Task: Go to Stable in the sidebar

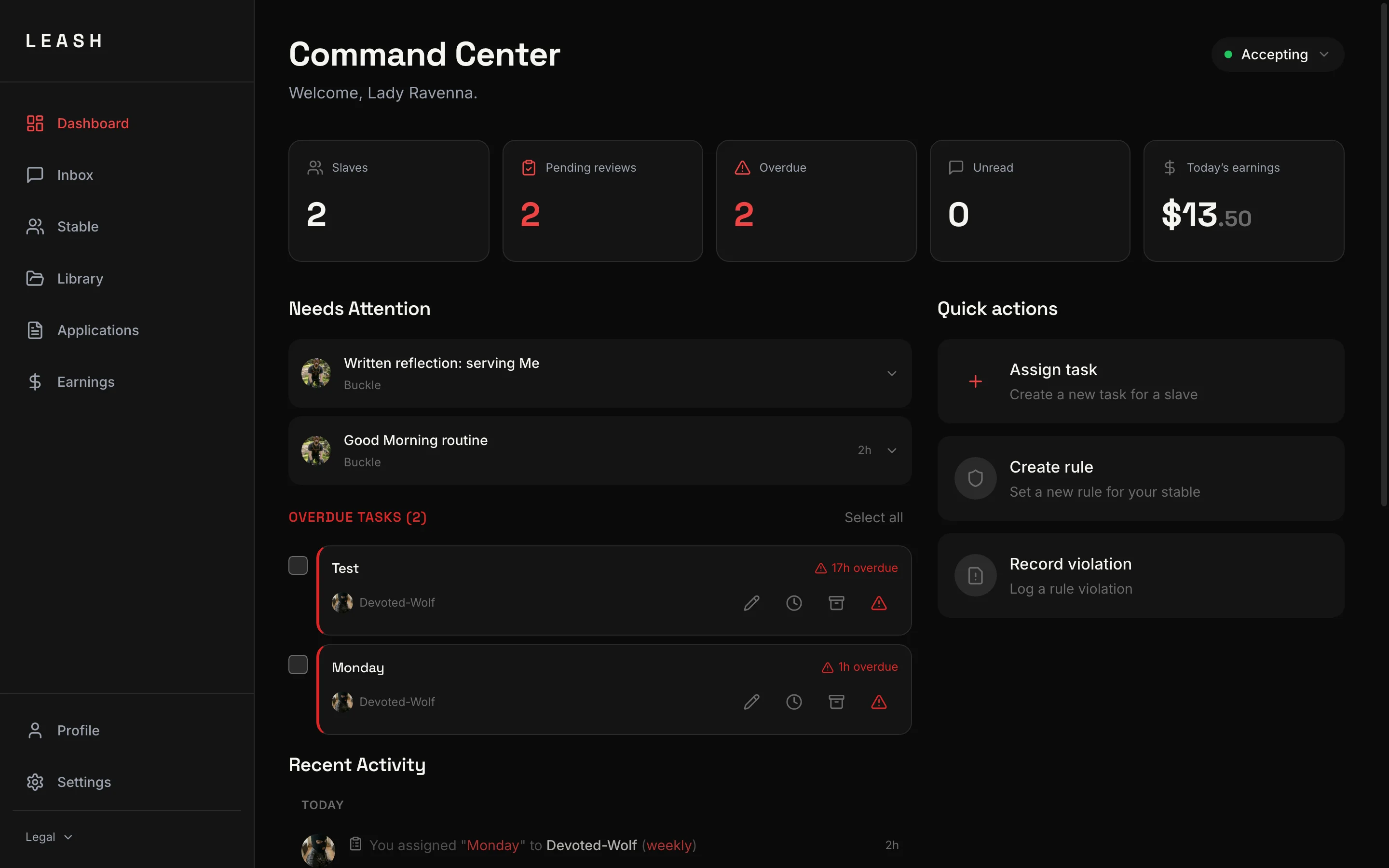Action: click(x=78, y=227)
